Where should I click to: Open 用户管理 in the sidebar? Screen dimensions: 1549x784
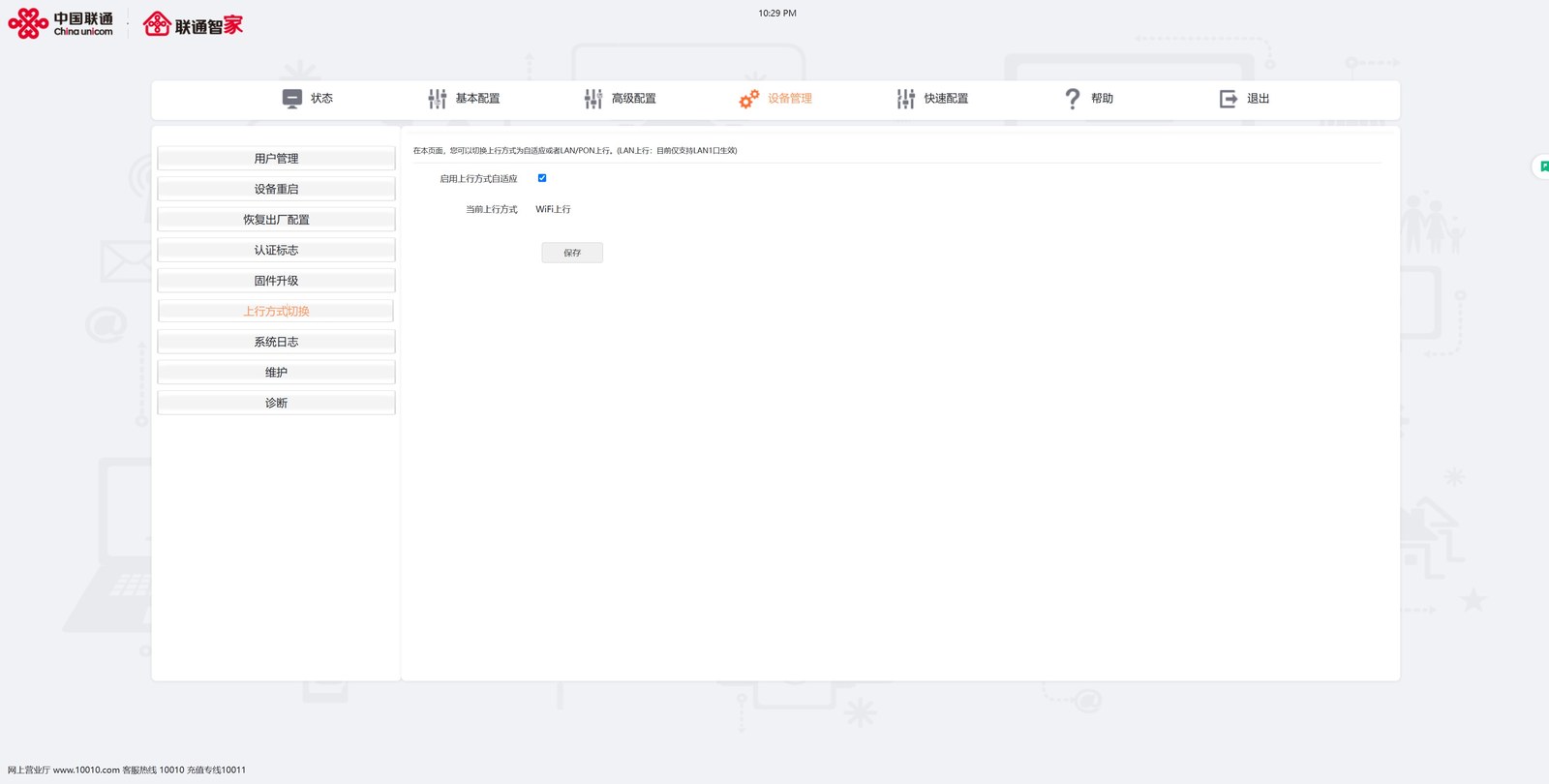point(276,159)
